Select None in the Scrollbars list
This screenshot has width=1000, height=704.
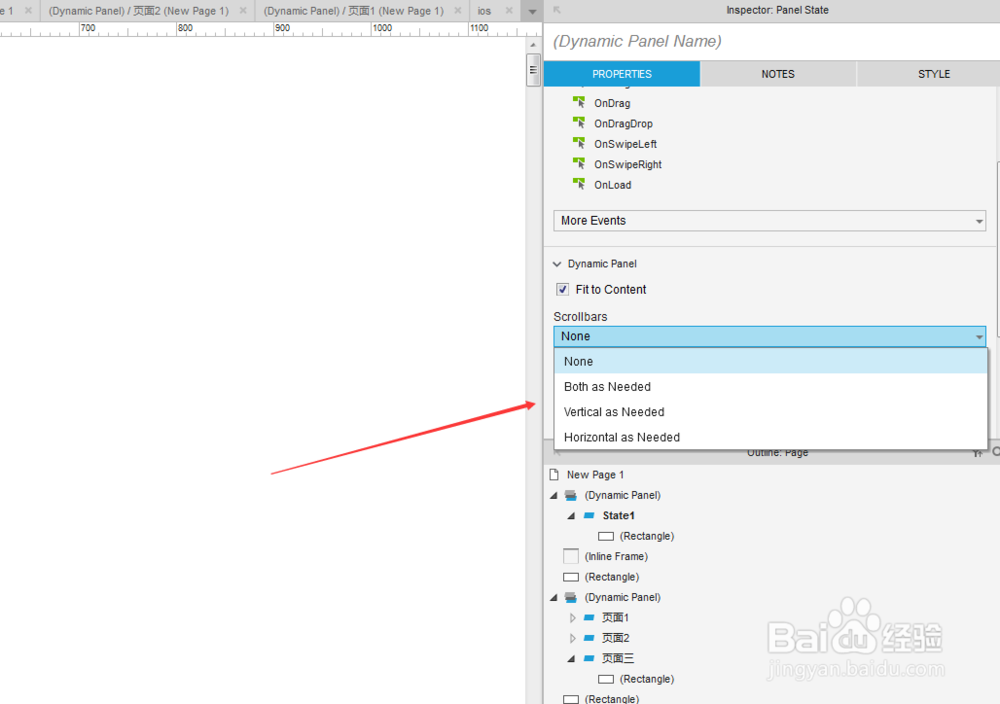pyautogui.click(x=770, y=362)
